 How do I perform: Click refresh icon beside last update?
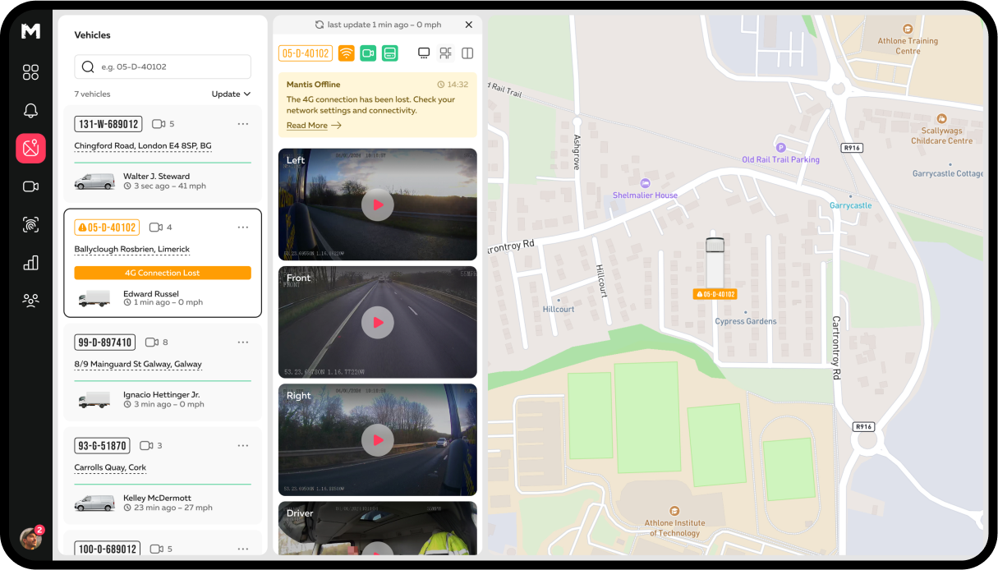(x=320, y=25)
